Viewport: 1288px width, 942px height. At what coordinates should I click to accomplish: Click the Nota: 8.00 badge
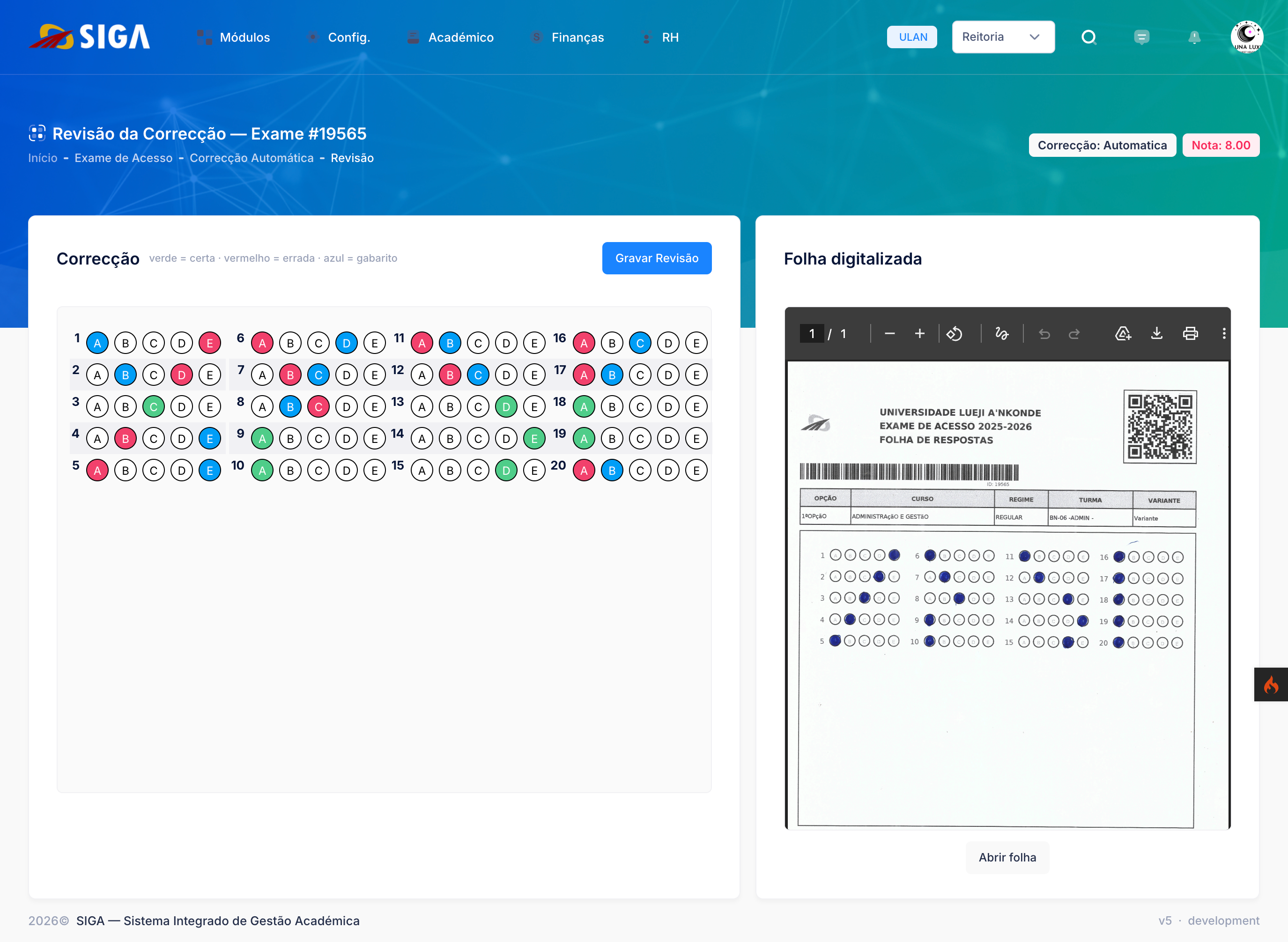point(1221,146)
